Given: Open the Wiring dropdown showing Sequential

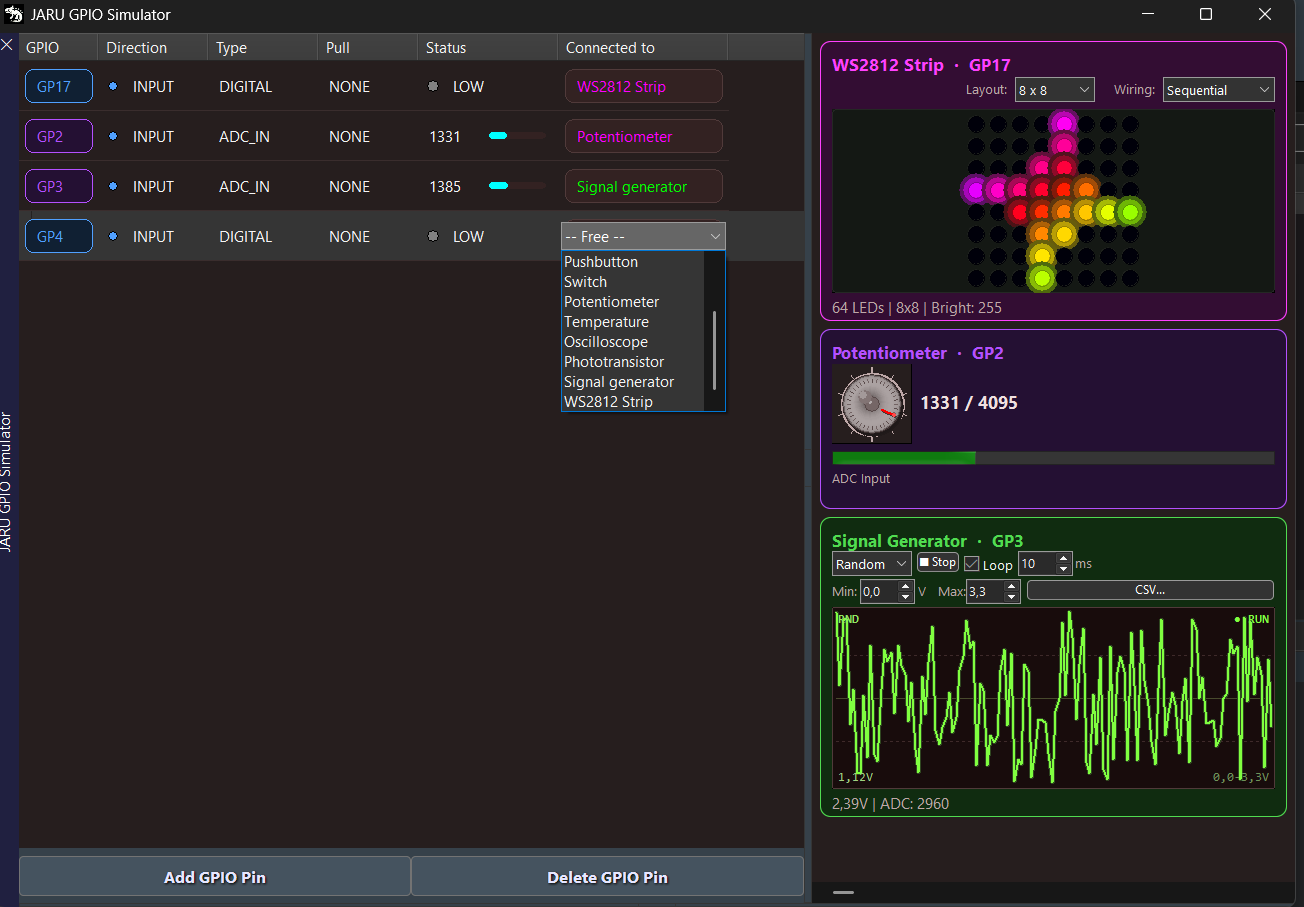Looking at the screenshot, I should point(1218,89).
